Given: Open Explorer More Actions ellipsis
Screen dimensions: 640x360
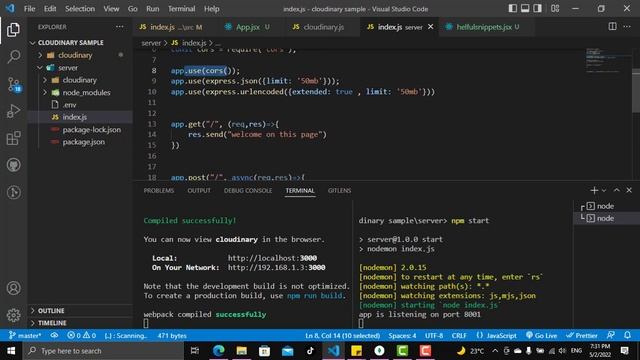Looking at the screenshot, I should tap(119, 27).
